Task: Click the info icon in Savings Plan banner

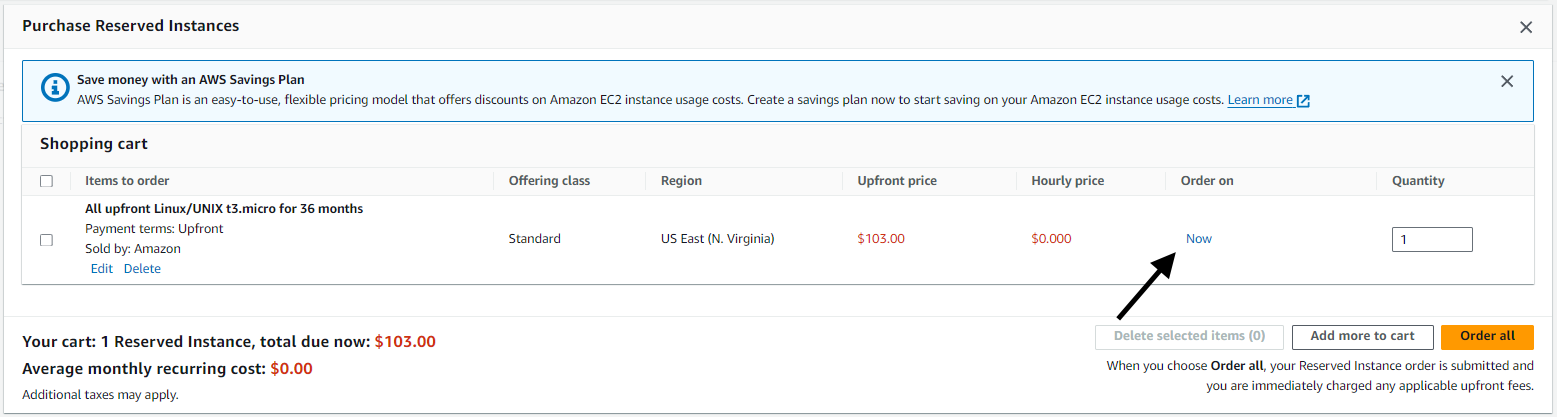Action: pos(54,88)
